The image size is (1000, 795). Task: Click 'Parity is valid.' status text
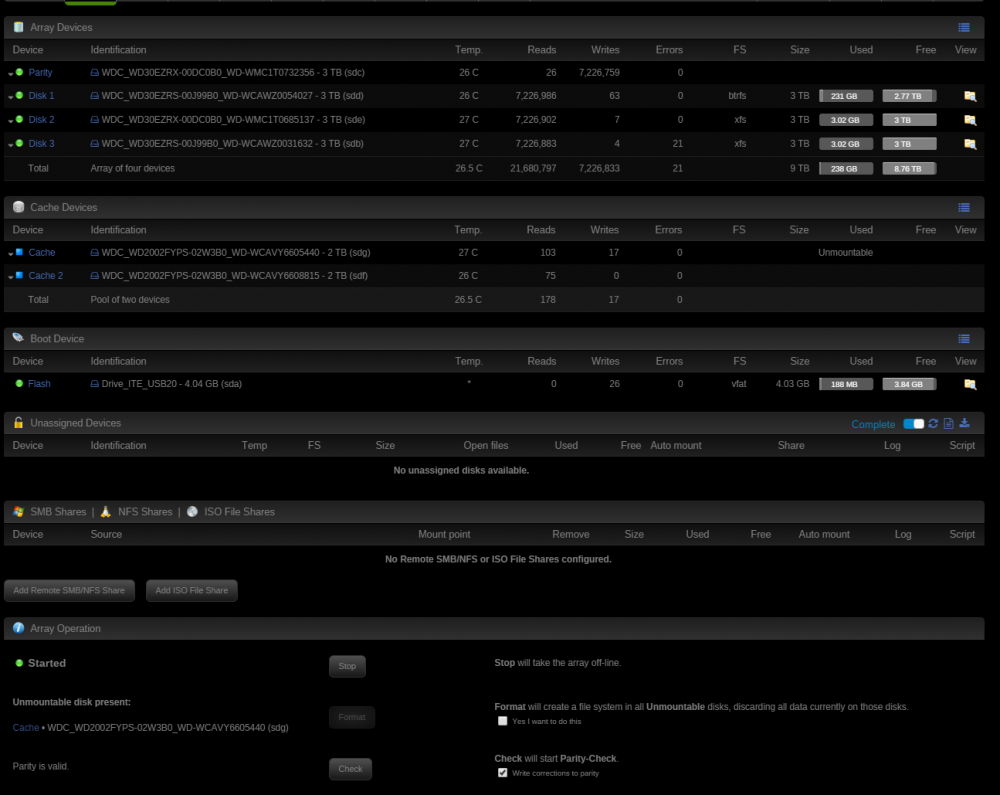(41, 766)
